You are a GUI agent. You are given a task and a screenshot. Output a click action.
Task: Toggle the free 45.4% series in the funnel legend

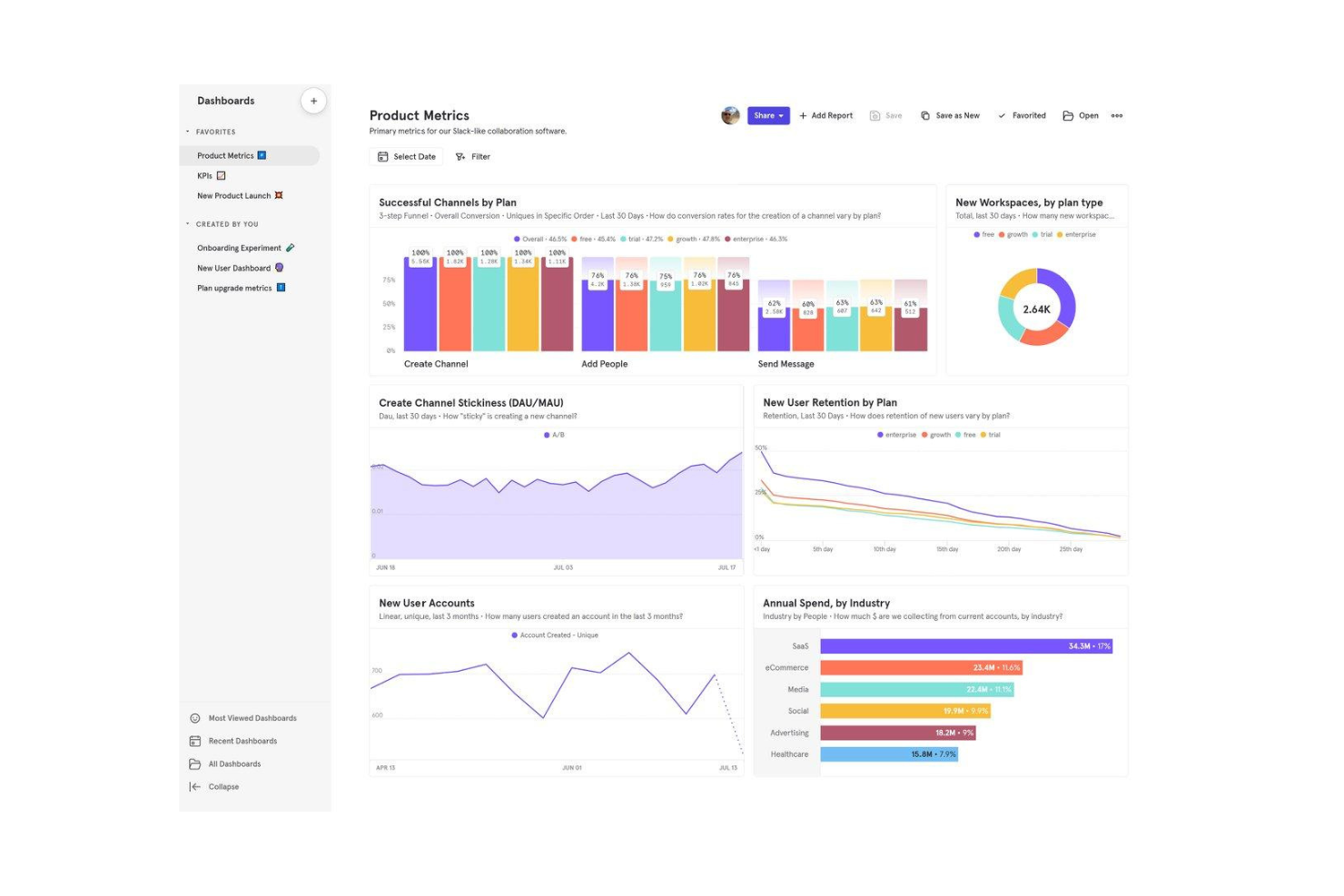tap(593, 240)
